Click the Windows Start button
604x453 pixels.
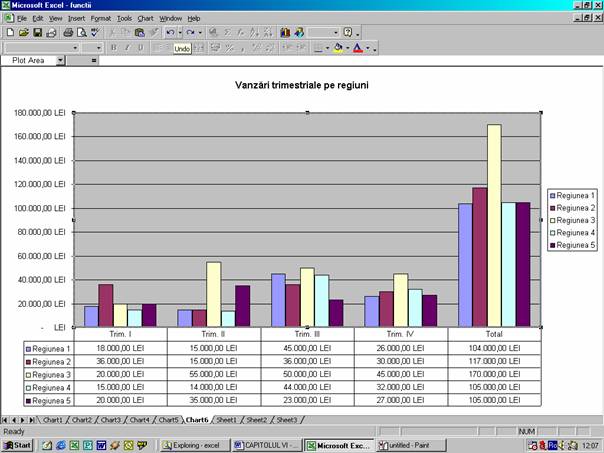pyautogui.click(x=18, y=444)
